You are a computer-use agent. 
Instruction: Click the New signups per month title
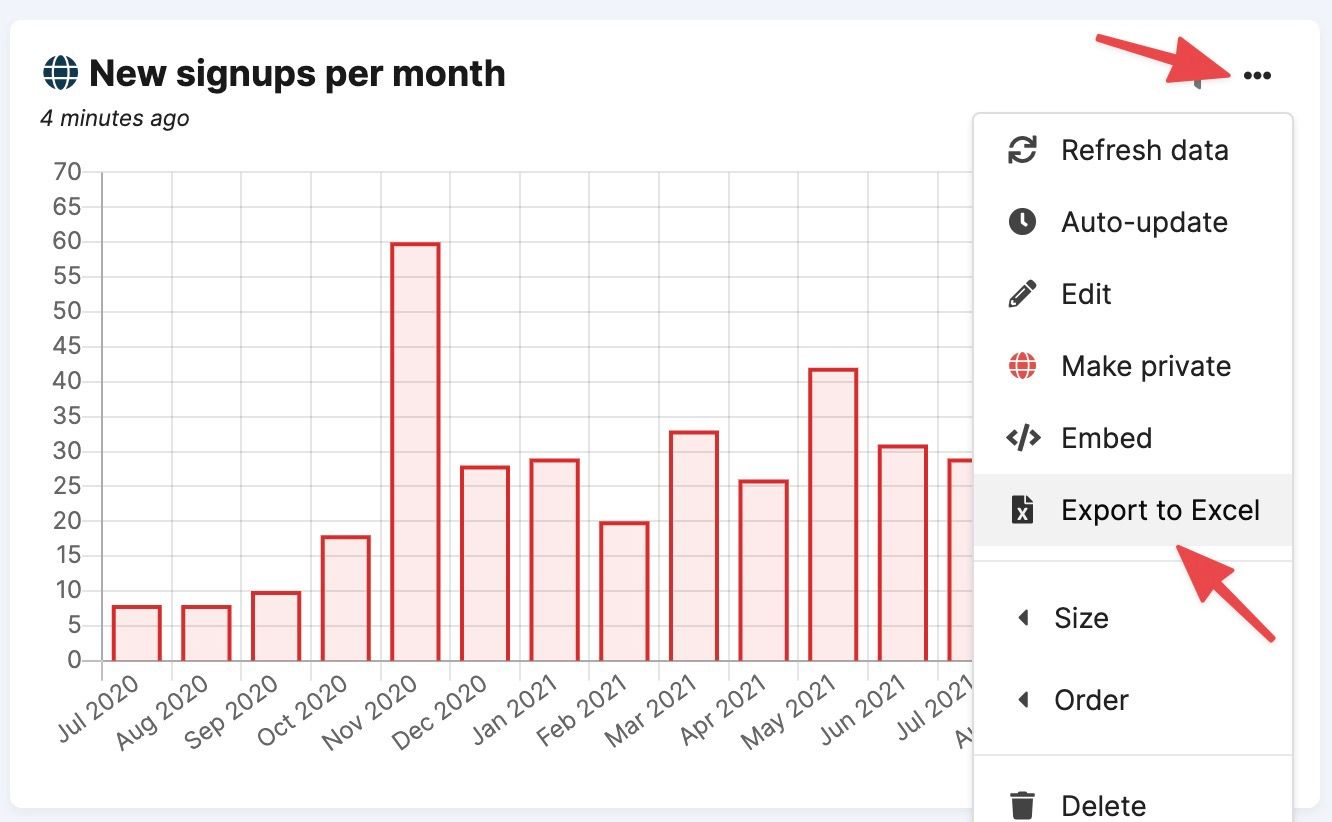coord(297,73)
